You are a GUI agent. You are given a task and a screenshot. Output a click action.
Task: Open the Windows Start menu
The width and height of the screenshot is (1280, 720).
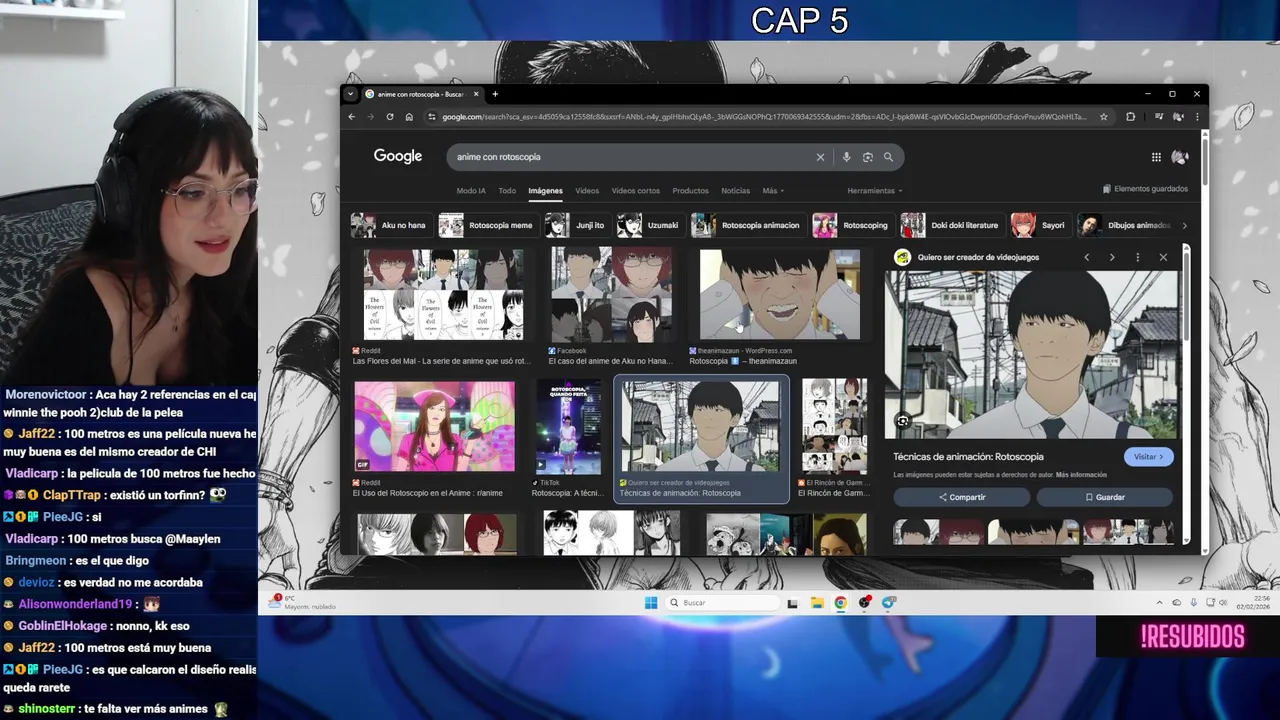coord(651,602)
